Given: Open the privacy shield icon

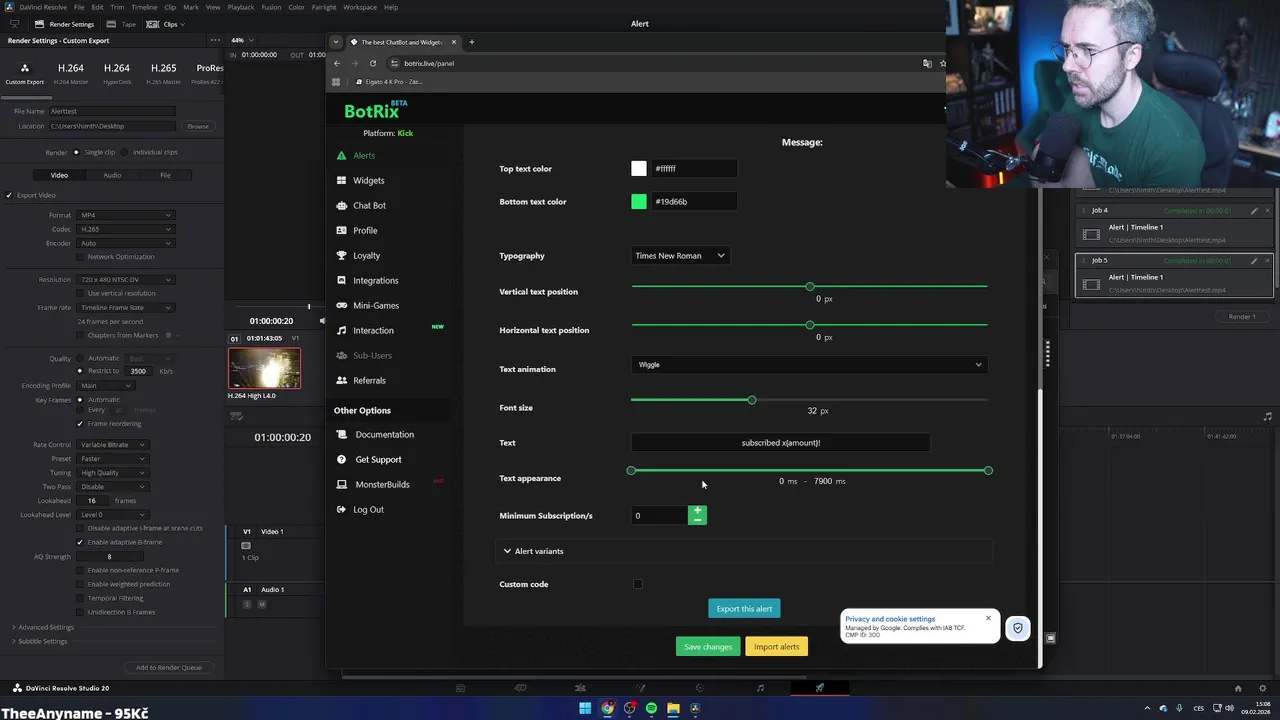Looking at the screenshot, I should [x=1018, y=629].
